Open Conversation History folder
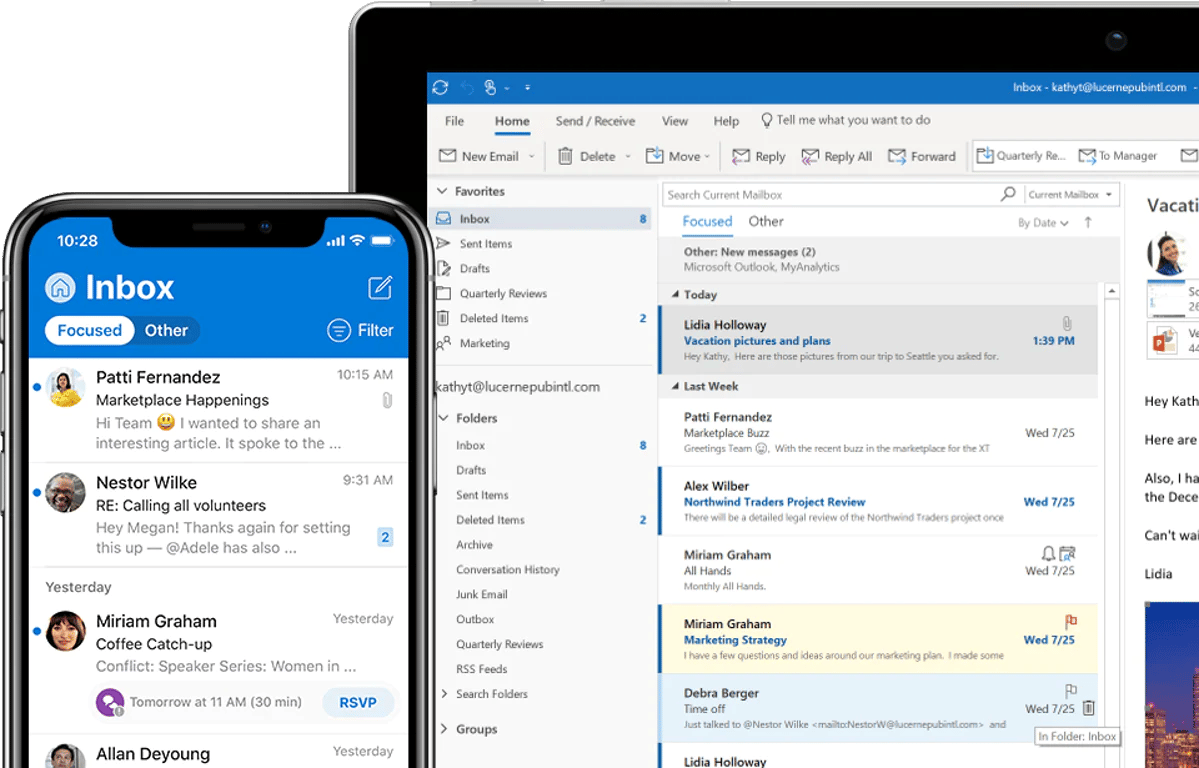 (508, 570)
